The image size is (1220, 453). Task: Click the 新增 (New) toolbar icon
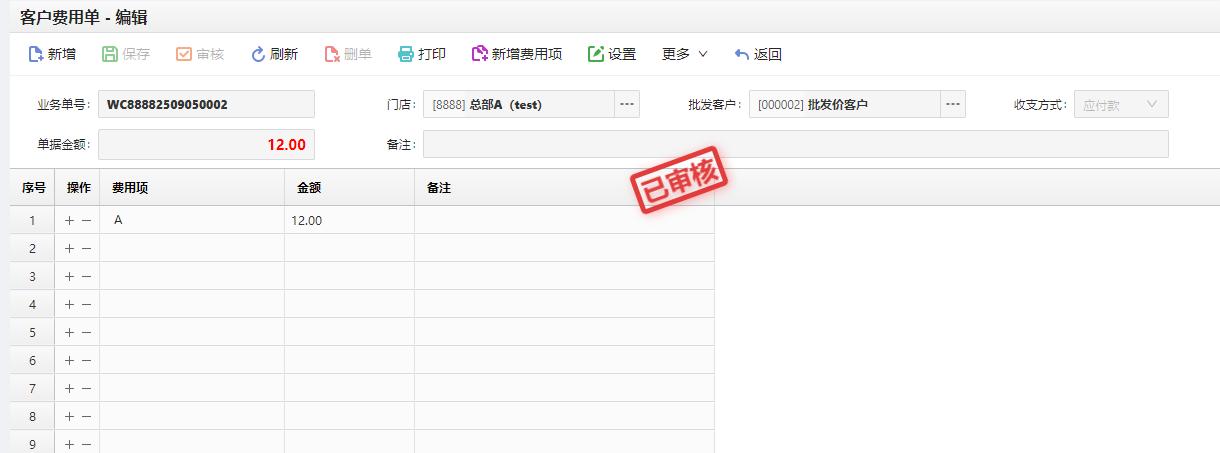point(36,54)
